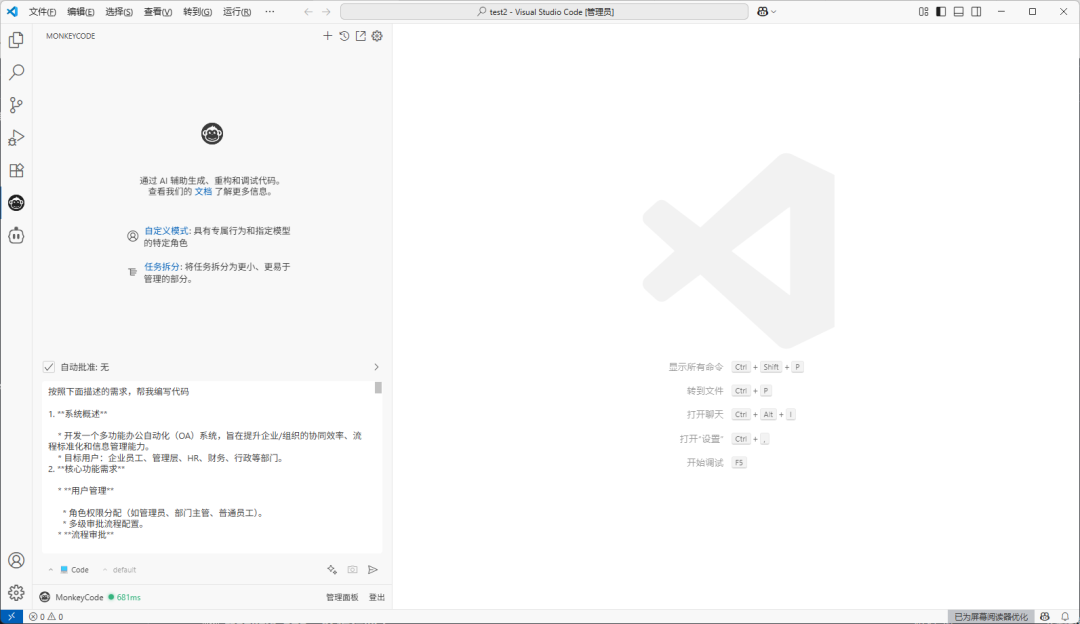This screenshot has height=624, width=1080.
Task: Go back using the navigation arrow
Action: pos(309,12)
